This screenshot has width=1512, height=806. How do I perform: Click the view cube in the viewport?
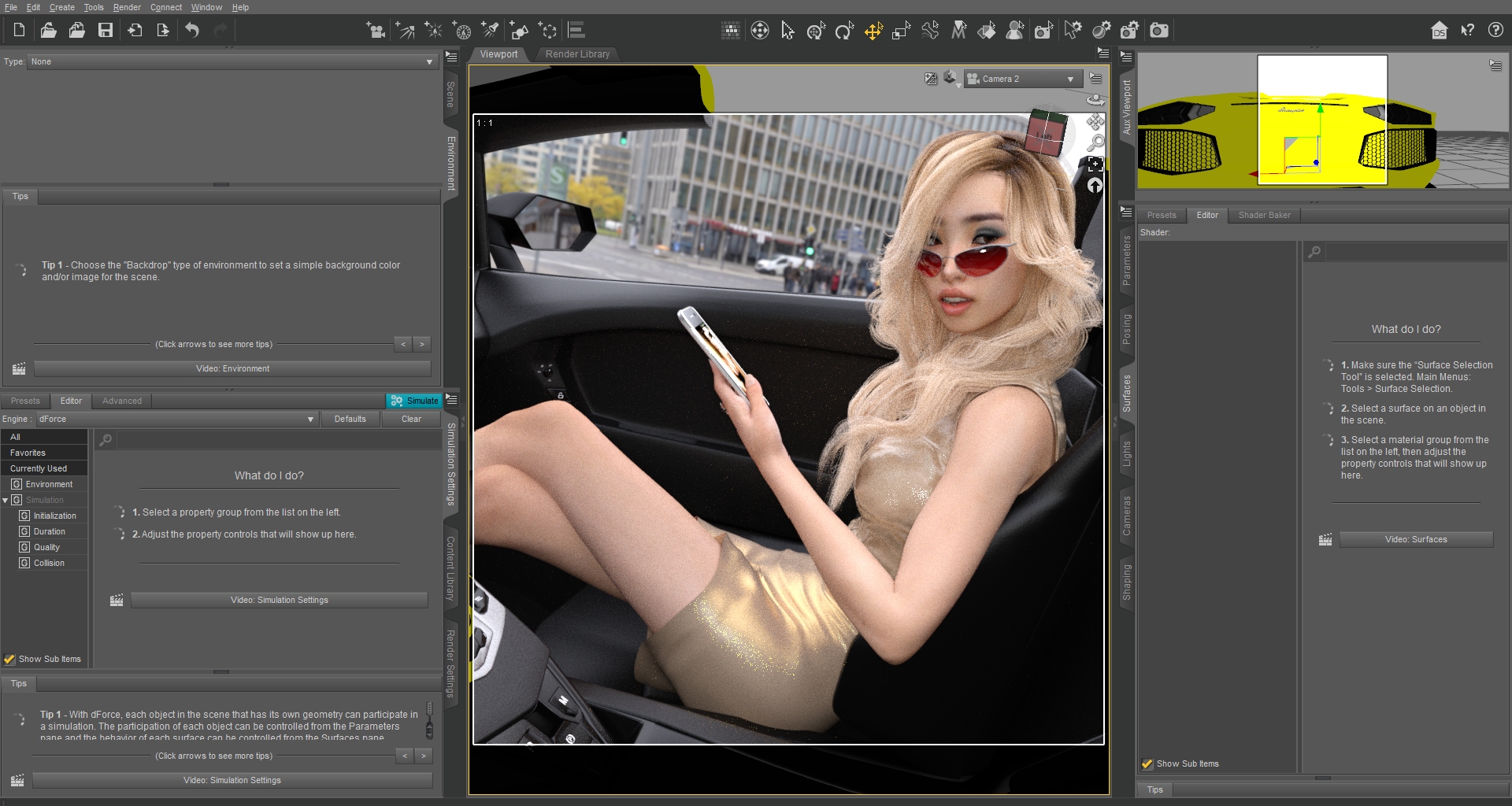coord(1047,132)
